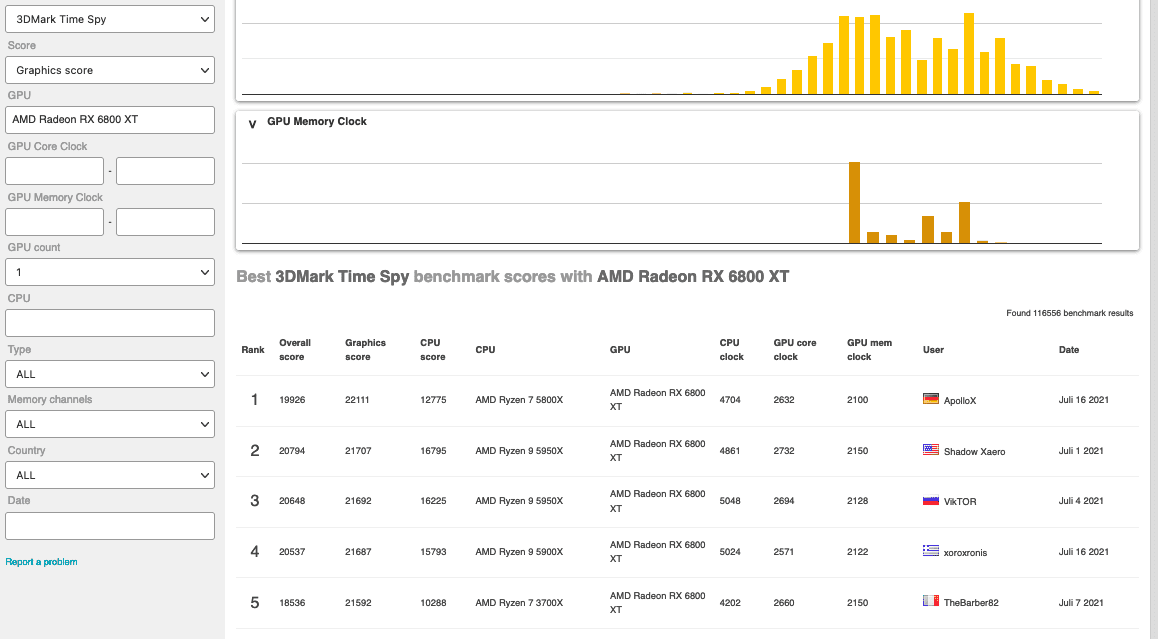This screenshot has height=639, width=1158.
Task: Click GPU core clock 2660 in rank 5 row
Action: tap(784, 603)
